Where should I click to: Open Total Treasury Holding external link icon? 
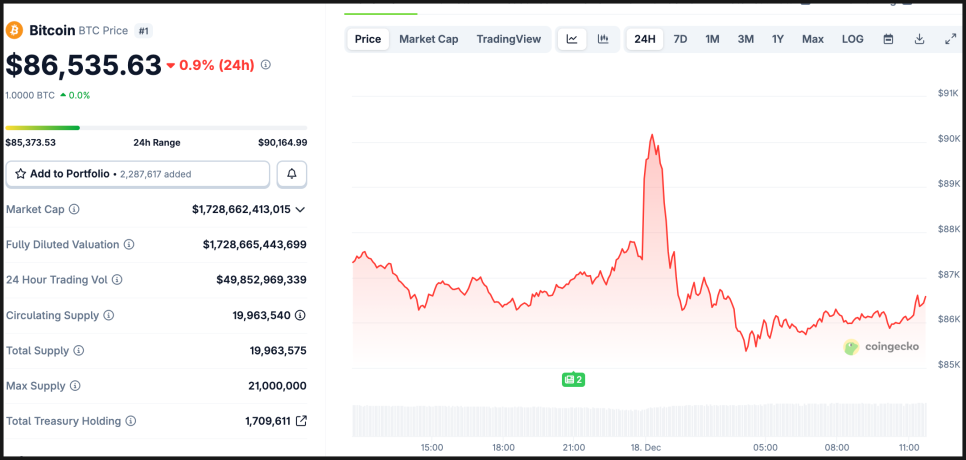pos(301,421)
